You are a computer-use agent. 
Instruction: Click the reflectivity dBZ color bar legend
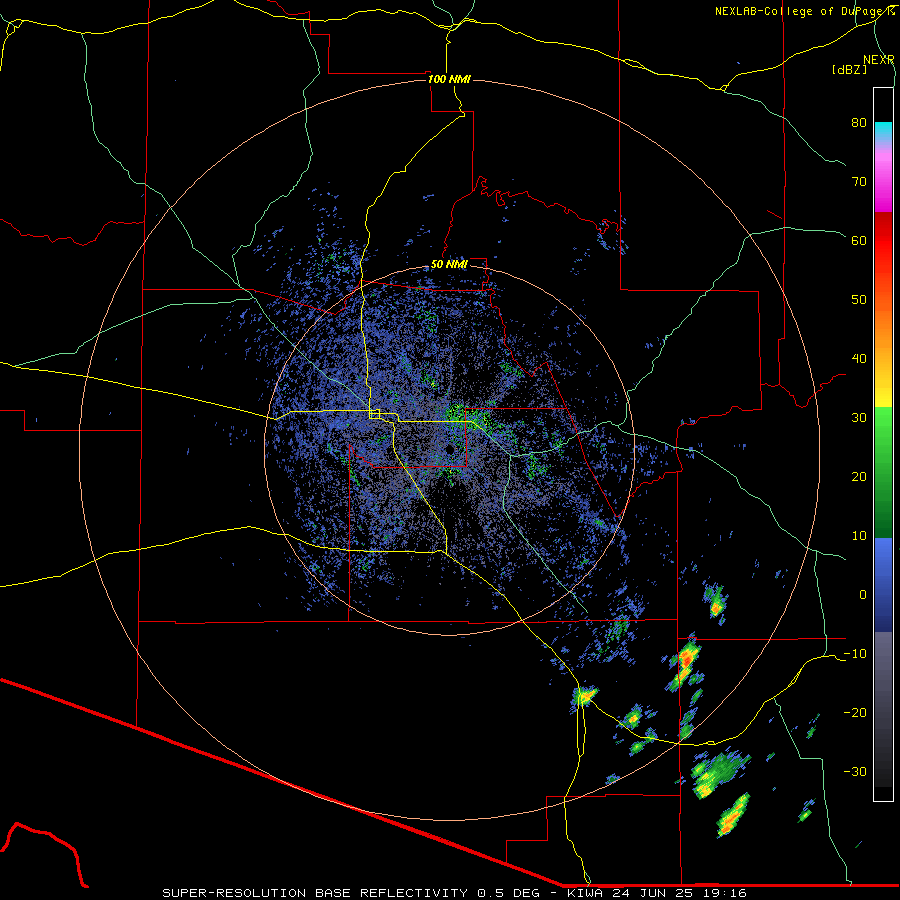click(x=883, y=444)
